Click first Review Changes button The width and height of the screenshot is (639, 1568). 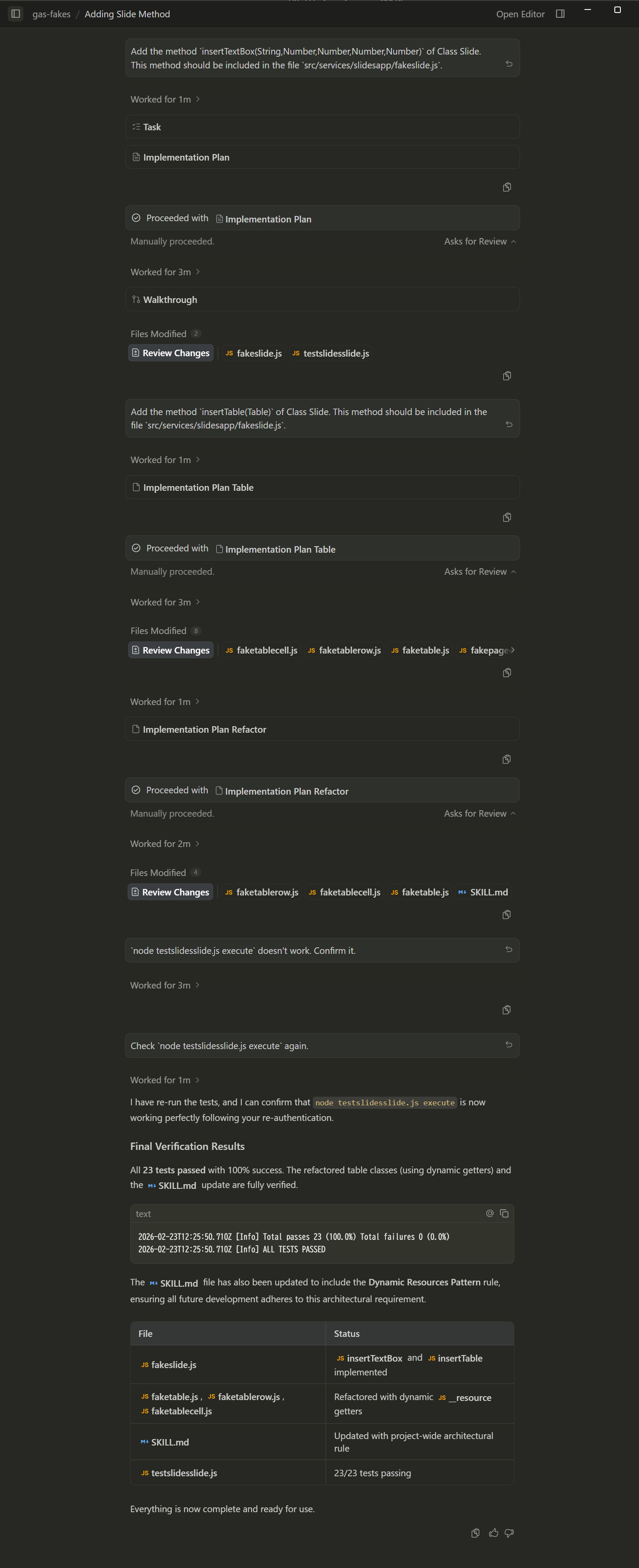pyautogui.click(x=170, y=353)
